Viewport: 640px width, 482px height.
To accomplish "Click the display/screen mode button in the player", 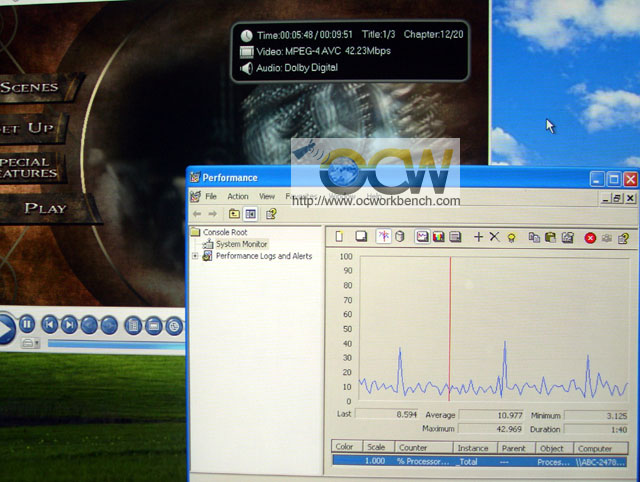I will [153, 326].
